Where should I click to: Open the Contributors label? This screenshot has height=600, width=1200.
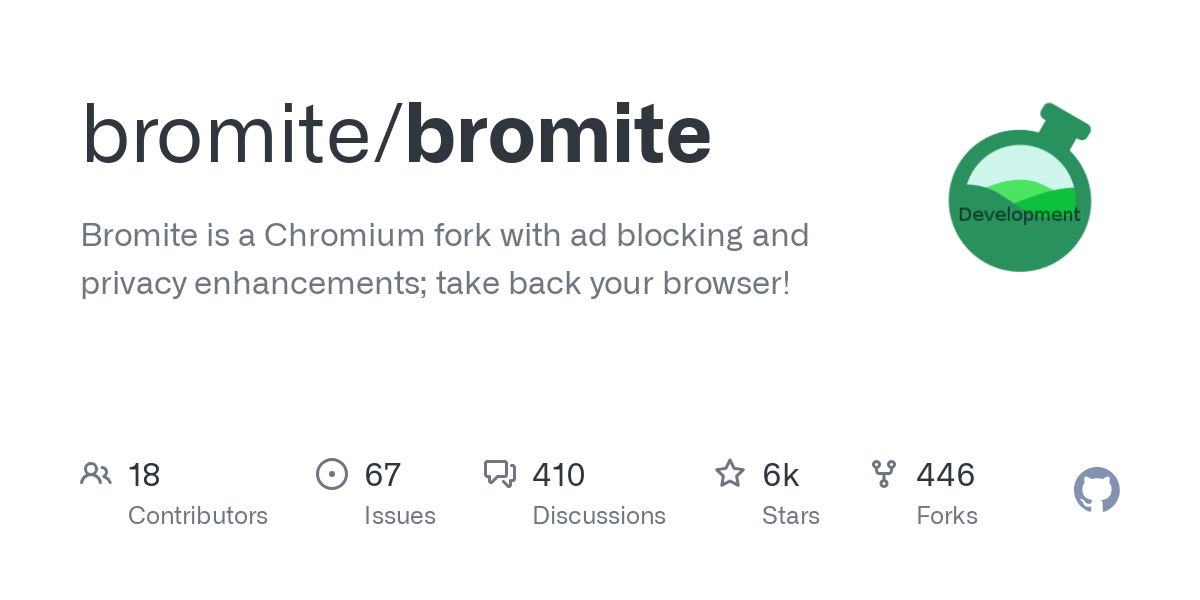pos(198,516)
